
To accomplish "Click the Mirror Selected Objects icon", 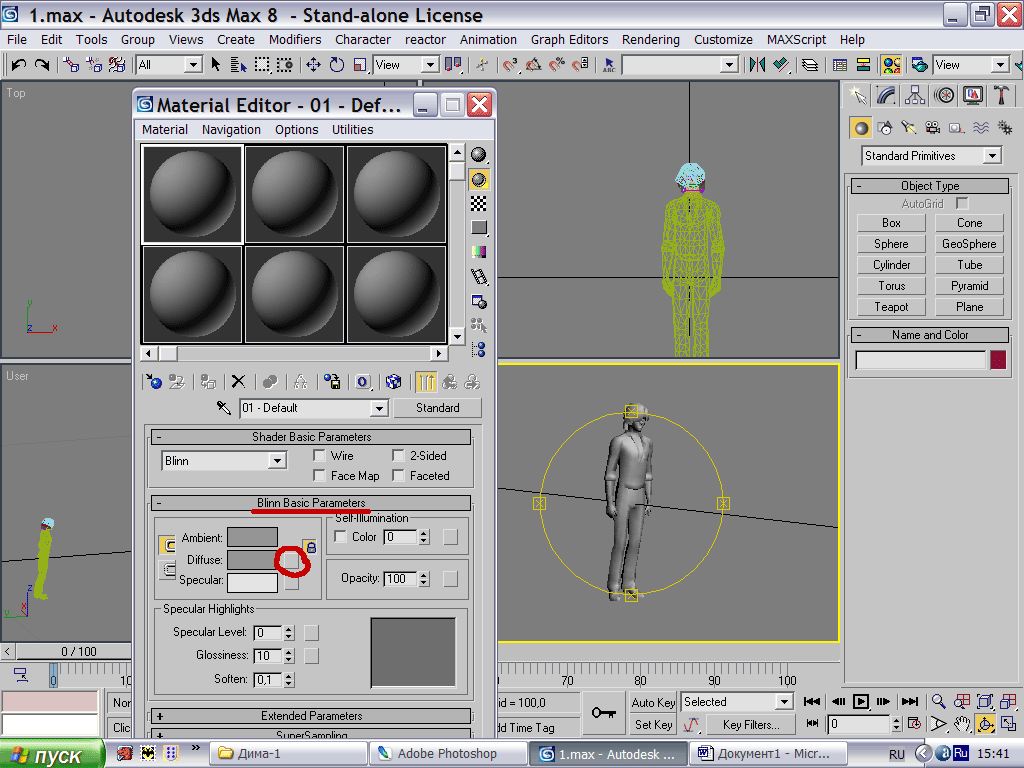I will tap(757, 65).
